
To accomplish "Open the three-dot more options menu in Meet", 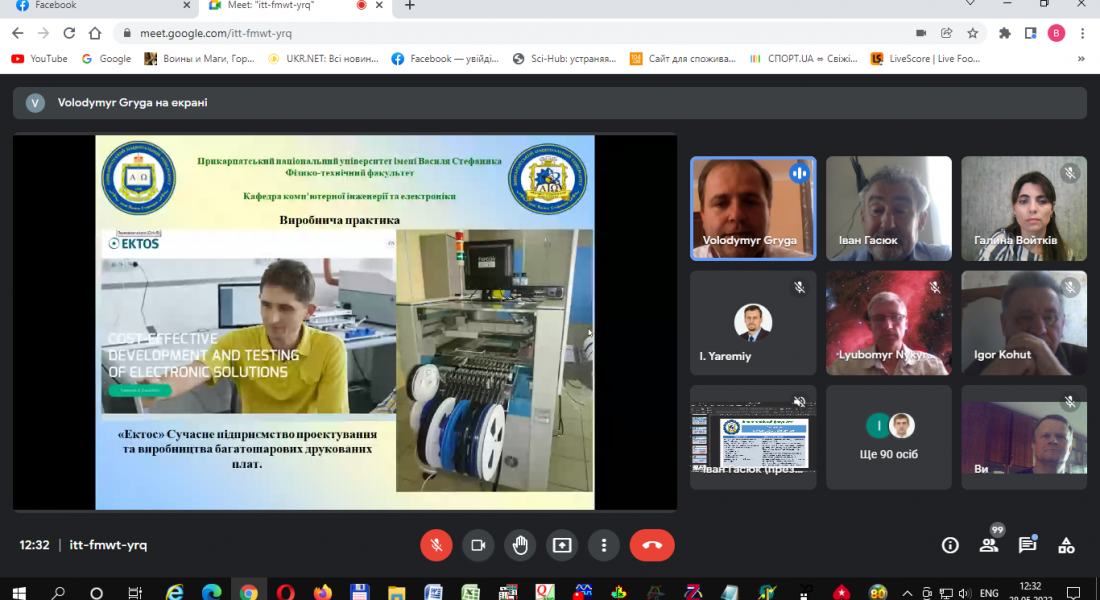I will pyautogui.click(x=604, y=545).
